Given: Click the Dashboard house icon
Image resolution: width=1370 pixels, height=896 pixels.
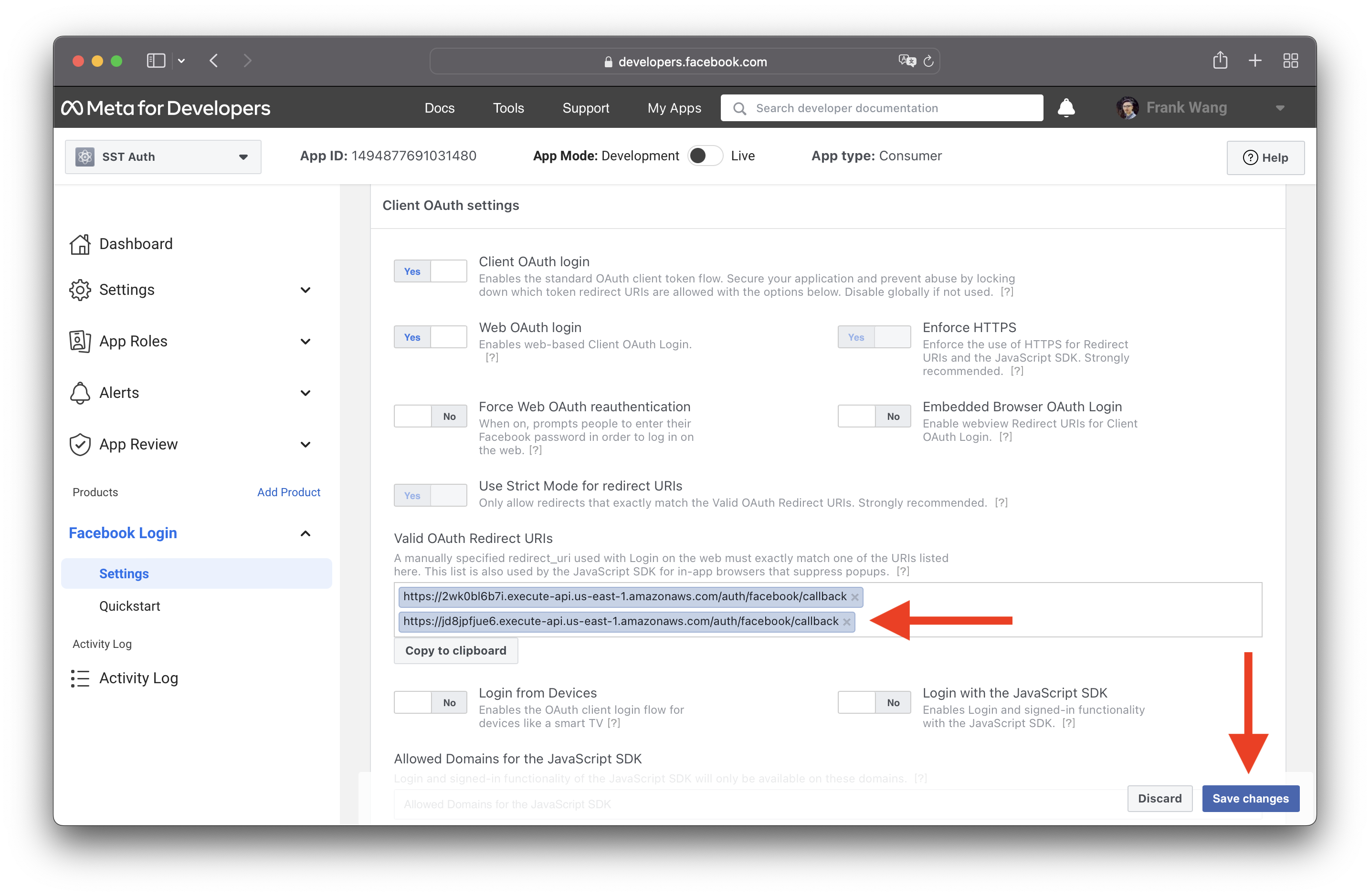Looking at the screenshot, I should pos(80,244).
